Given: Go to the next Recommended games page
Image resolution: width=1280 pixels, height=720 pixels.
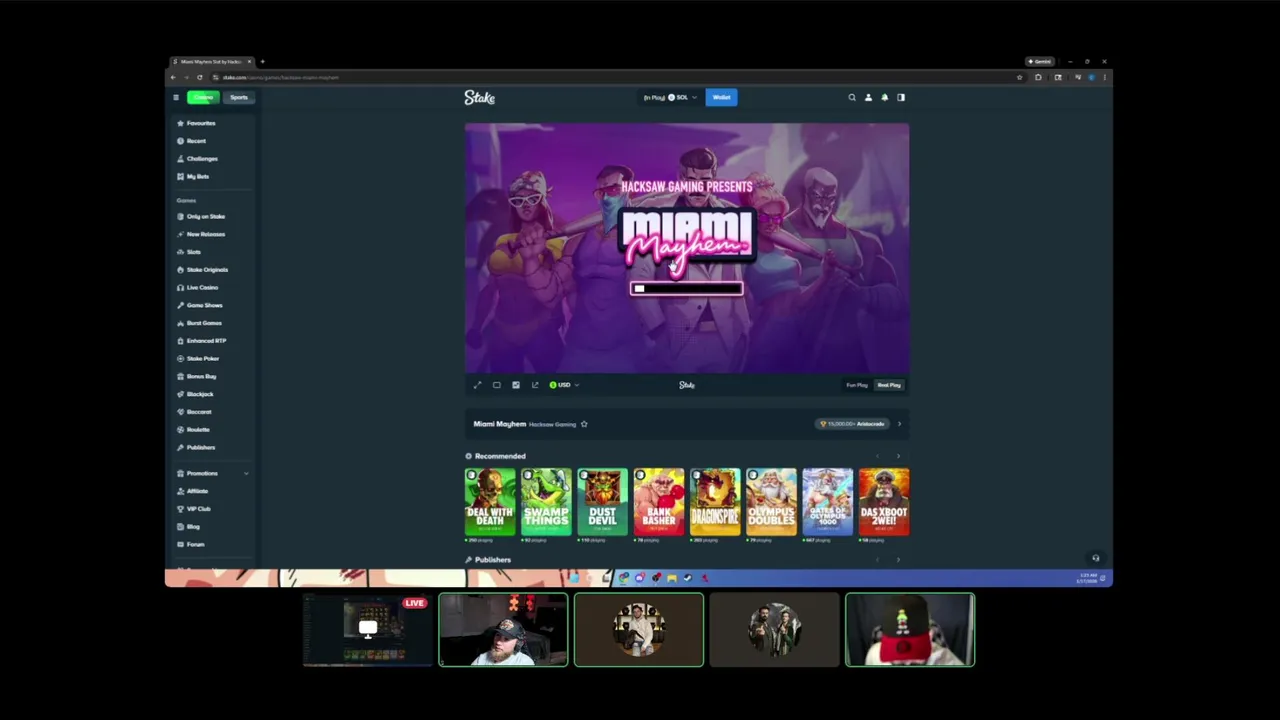Looking at the screenshot, I should (897, 456).
